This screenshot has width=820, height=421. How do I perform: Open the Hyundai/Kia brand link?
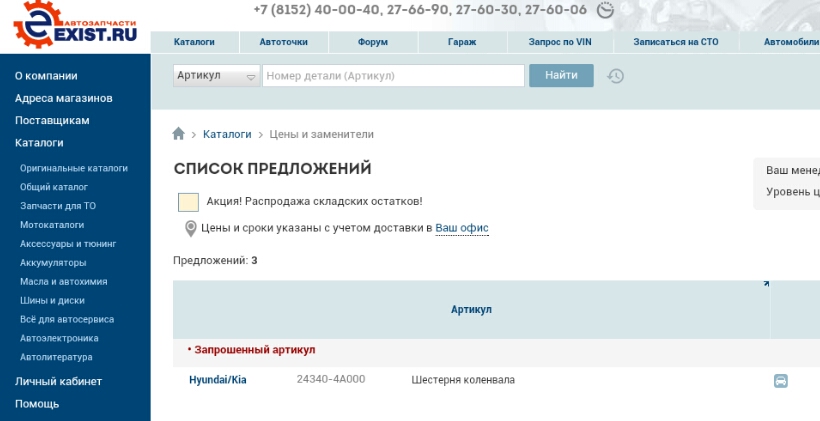point(217,380)
